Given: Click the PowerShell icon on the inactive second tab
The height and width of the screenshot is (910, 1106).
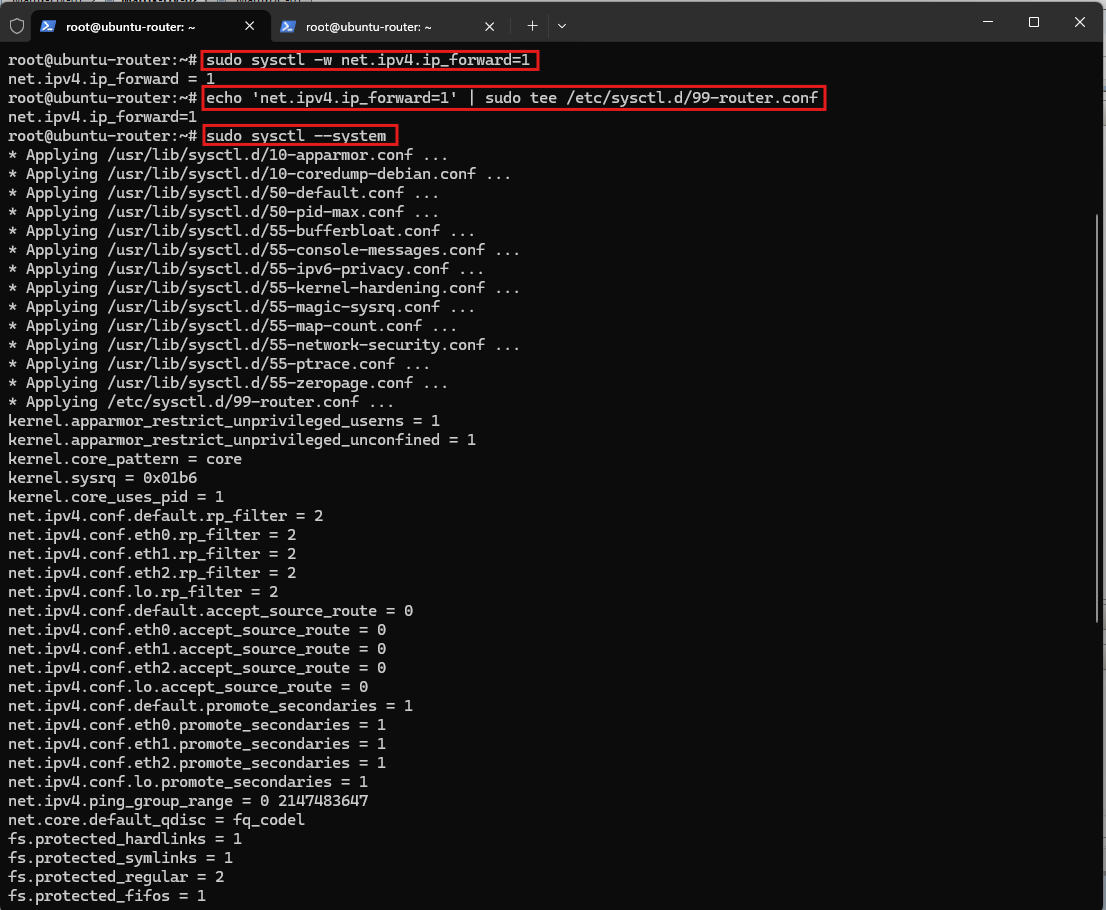Looking at the screenshot, I should click(x=288, y=26).
